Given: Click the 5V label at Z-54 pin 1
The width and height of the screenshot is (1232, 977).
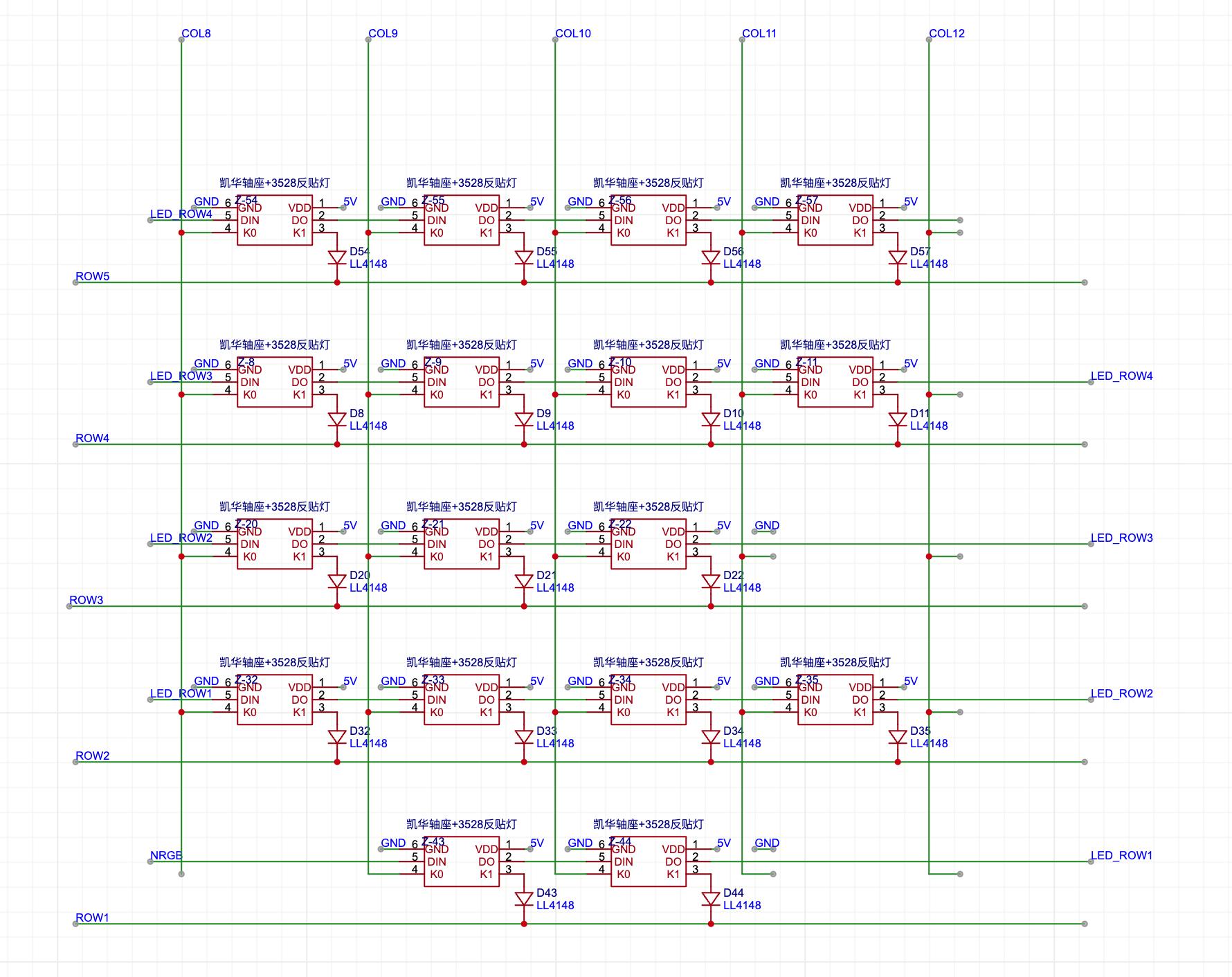Looking at the screenshot, I should coord(350,201).
